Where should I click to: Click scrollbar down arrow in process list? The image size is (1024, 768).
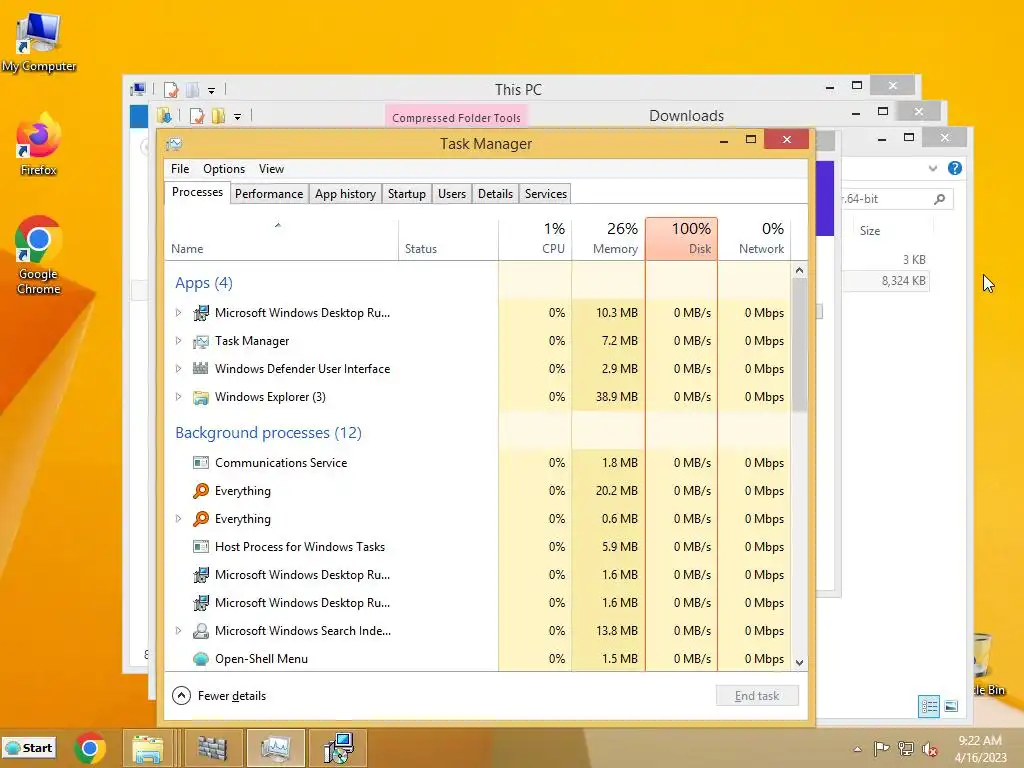799,663
